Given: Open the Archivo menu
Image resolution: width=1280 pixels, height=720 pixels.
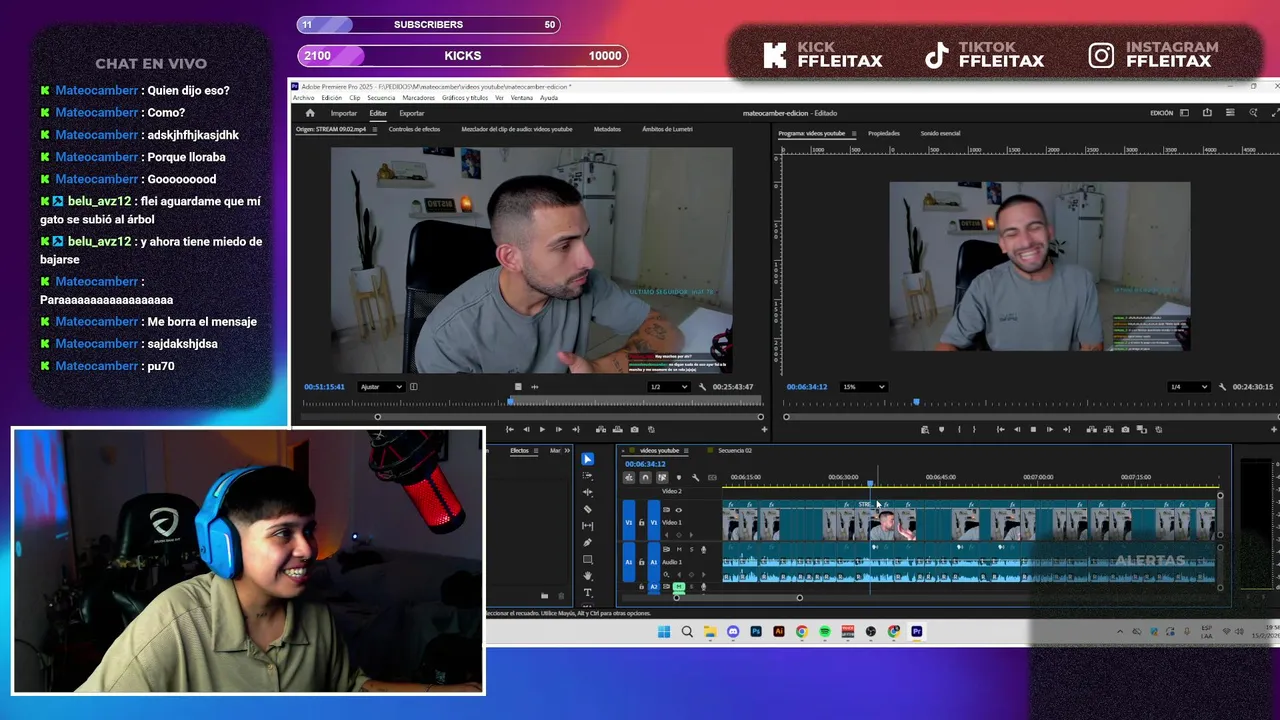Looking at the screenshot, I should pos(303,98).
